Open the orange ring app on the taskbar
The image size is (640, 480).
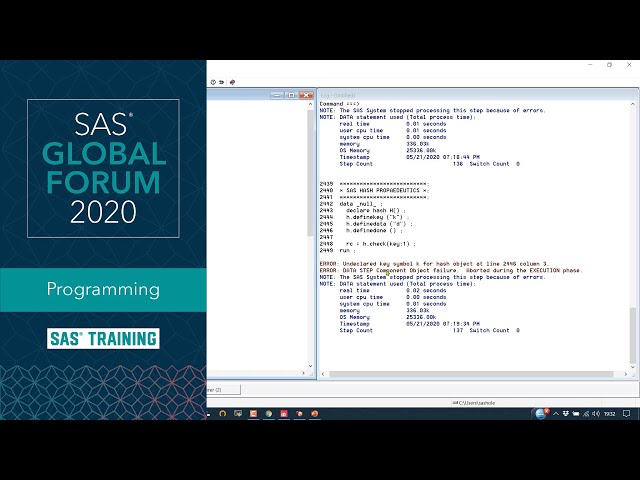[x=222, y=413]
